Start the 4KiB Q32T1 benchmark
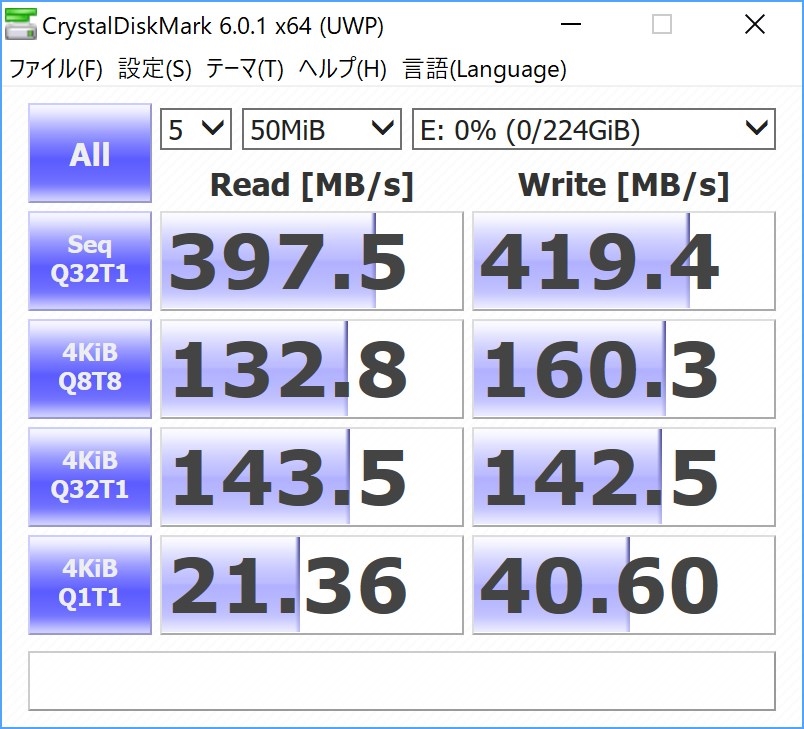 (89, 477)
